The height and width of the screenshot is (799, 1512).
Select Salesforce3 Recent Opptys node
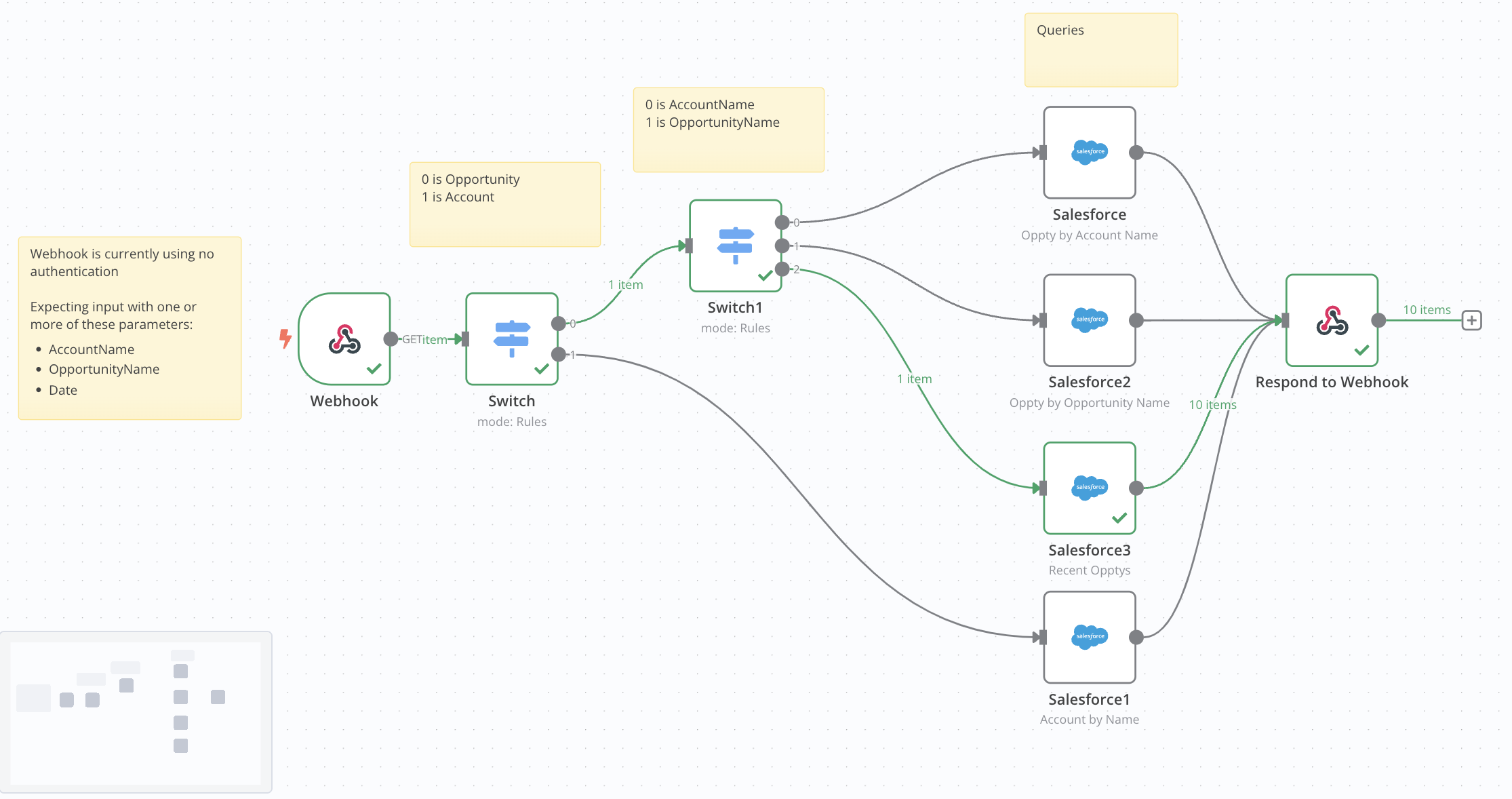coord(1089,488)
